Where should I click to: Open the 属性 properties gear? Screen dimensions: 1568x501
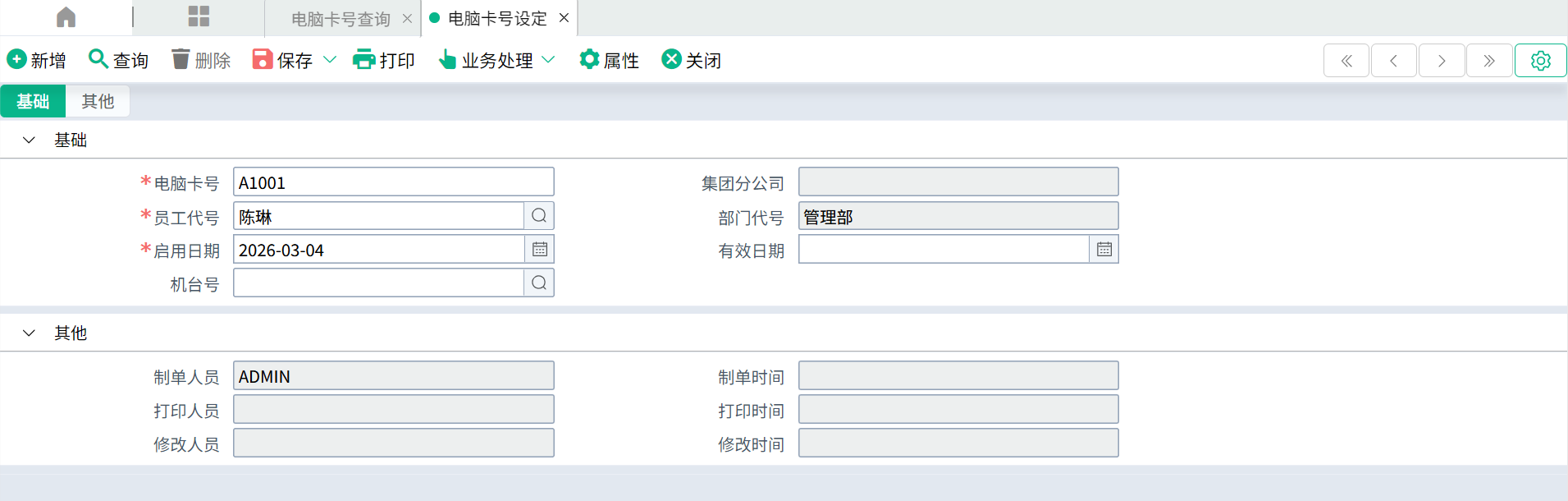point(609,60)
